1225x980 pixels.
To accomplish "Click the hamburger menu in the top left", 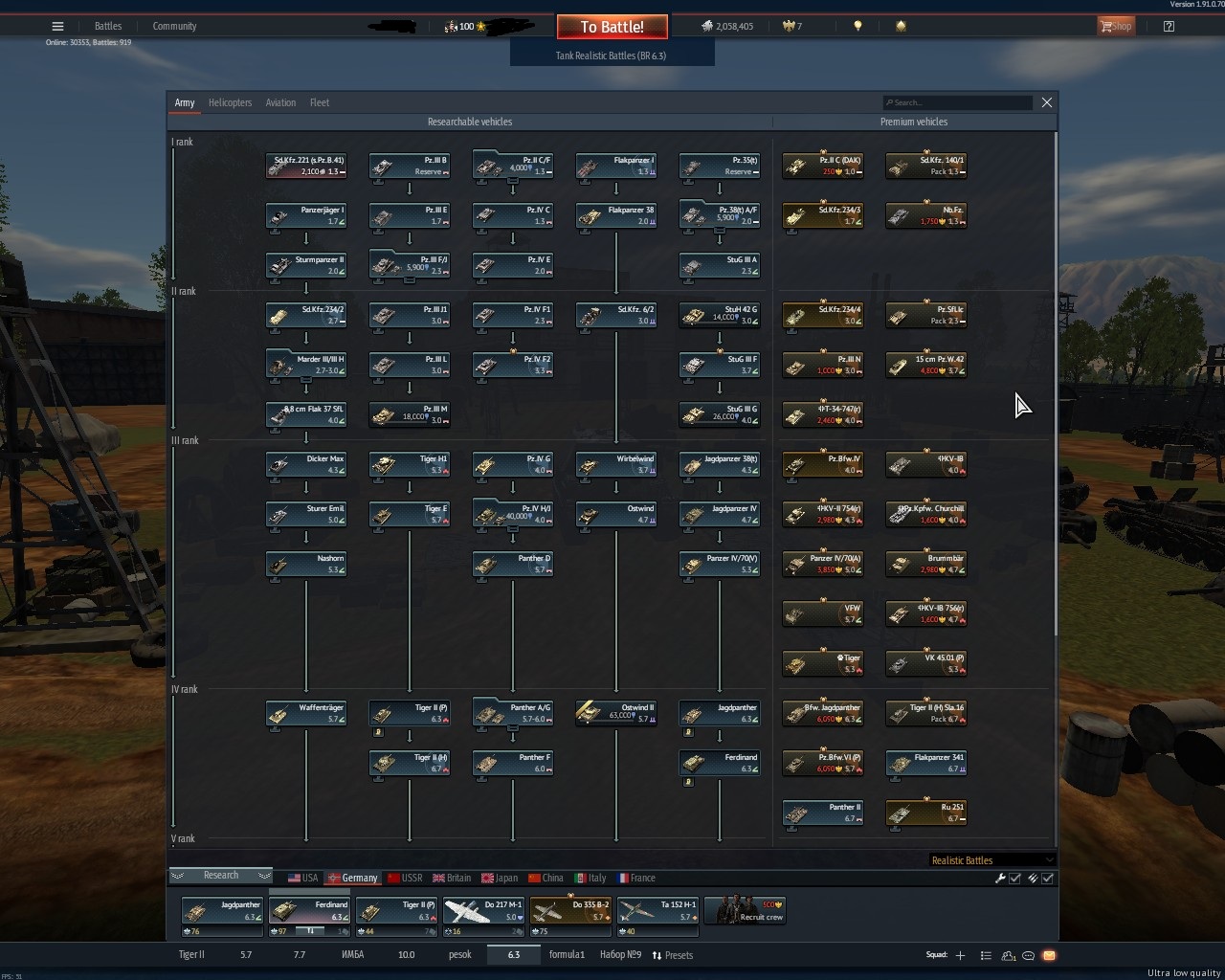I will click(x=56, y=26).
